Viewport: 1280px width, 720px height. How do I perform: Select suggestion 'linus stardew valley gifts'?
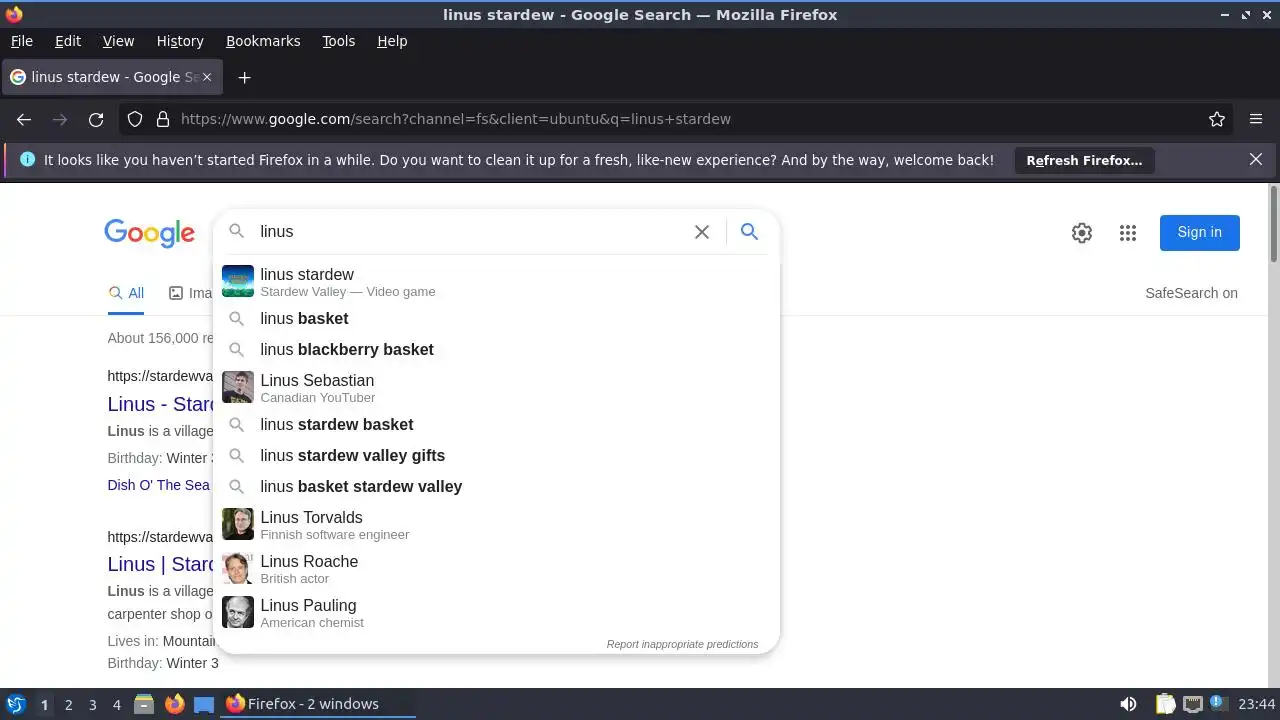(496, 455)
